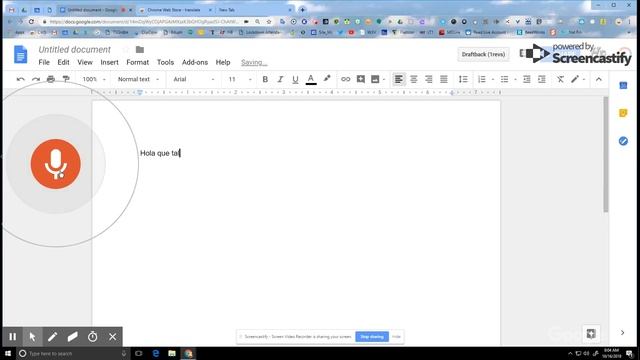
Task: Expand the bulleted list options arrow
Action: 515,80
